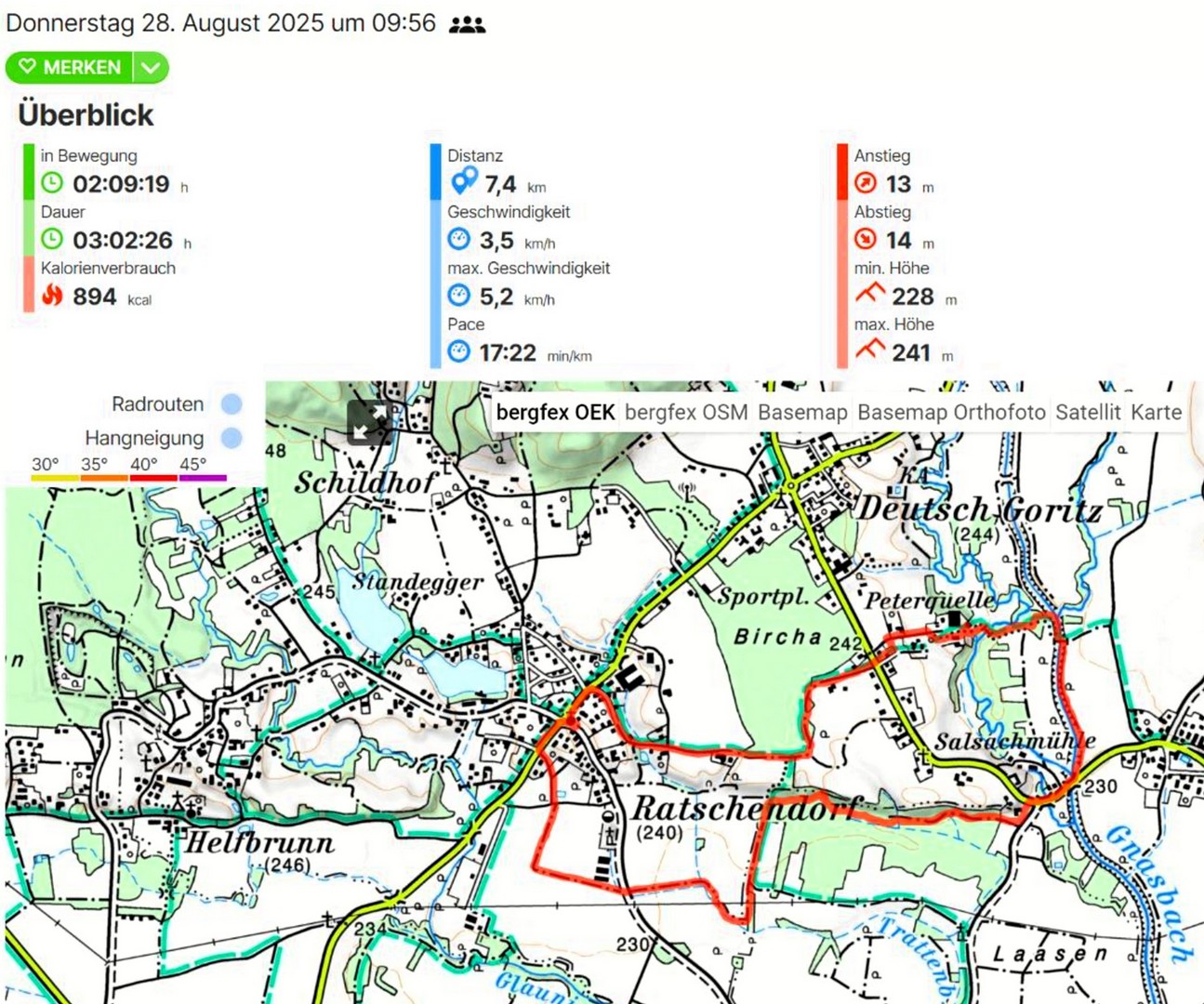
Task: Toggle the Radrouten layer switch
Action: click(232, 404)
